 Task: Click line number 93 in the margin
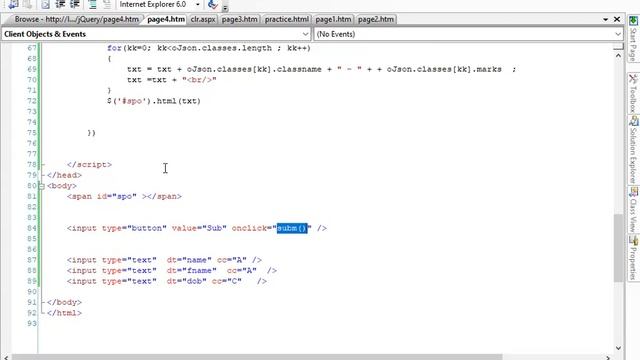click(x=32, y=324)
